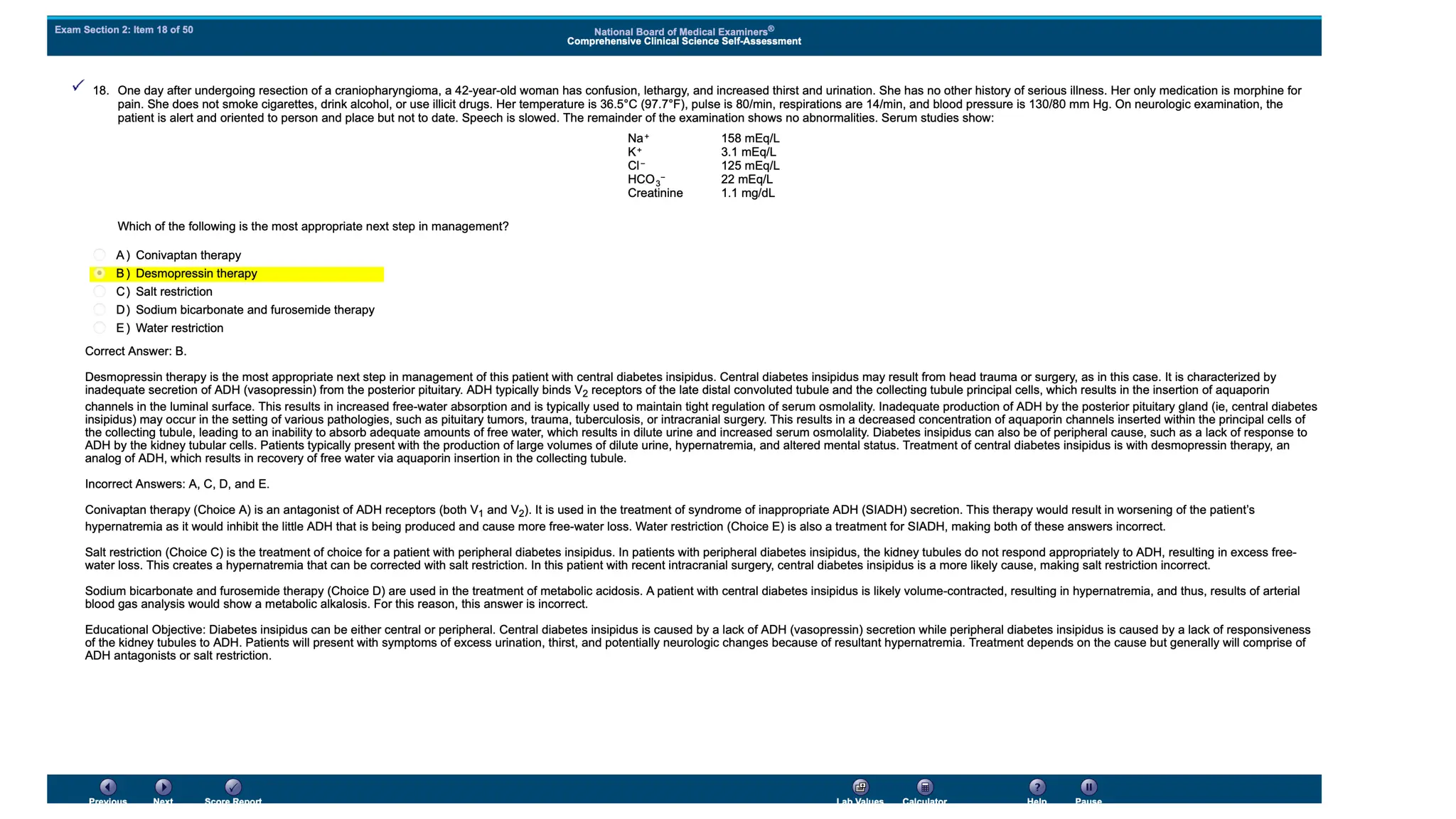Viewport: 1456px width, 819px height.
Task: Open the Calculator icon
Action: [924, 787]
